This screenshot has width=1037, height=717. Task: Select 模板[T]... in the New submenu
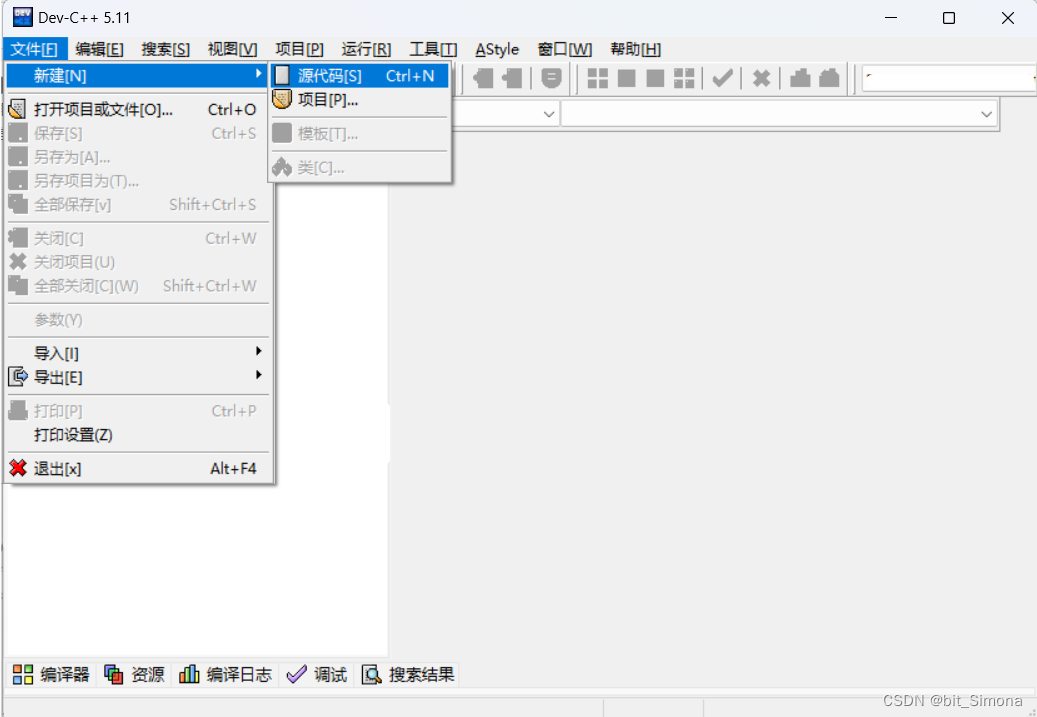(x=359, y=134)
